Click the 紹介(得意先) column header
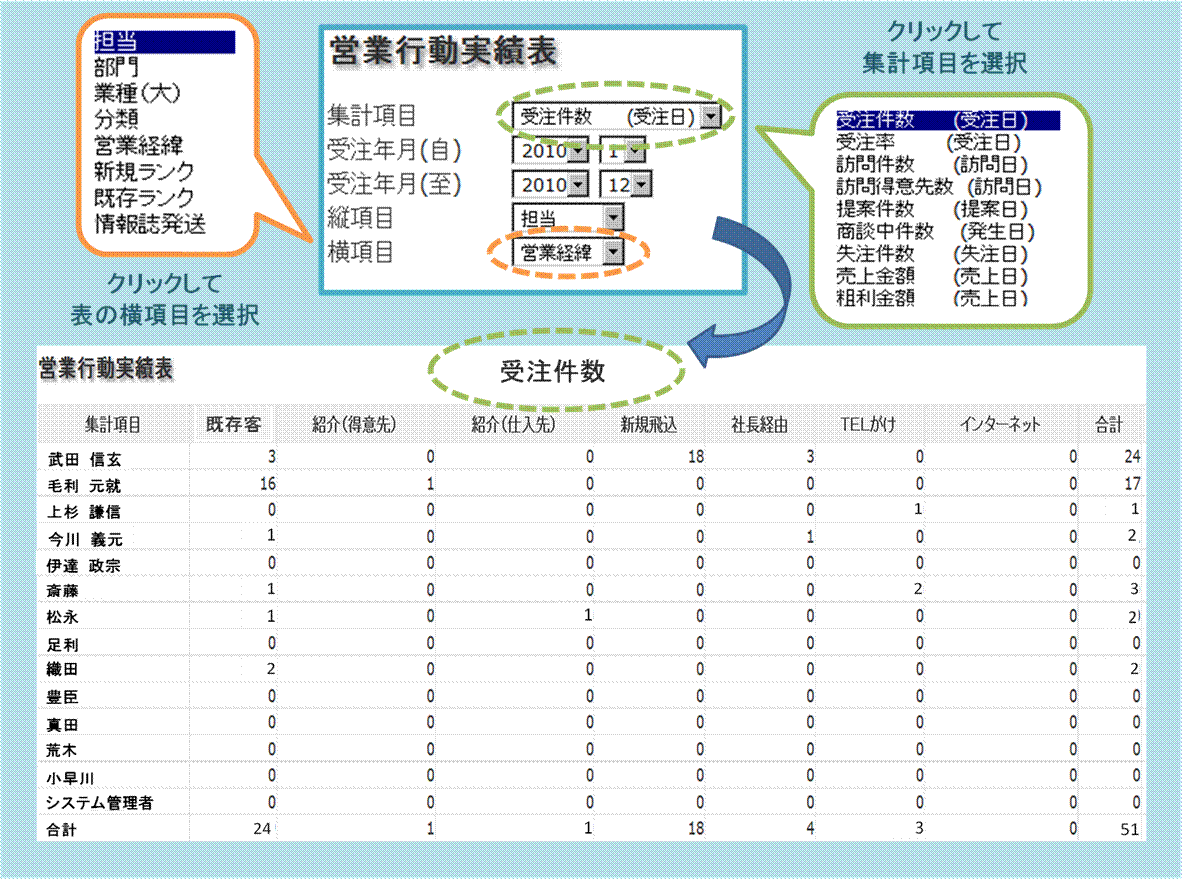The width and height of the screenshot is (1182, 879). 354,424
